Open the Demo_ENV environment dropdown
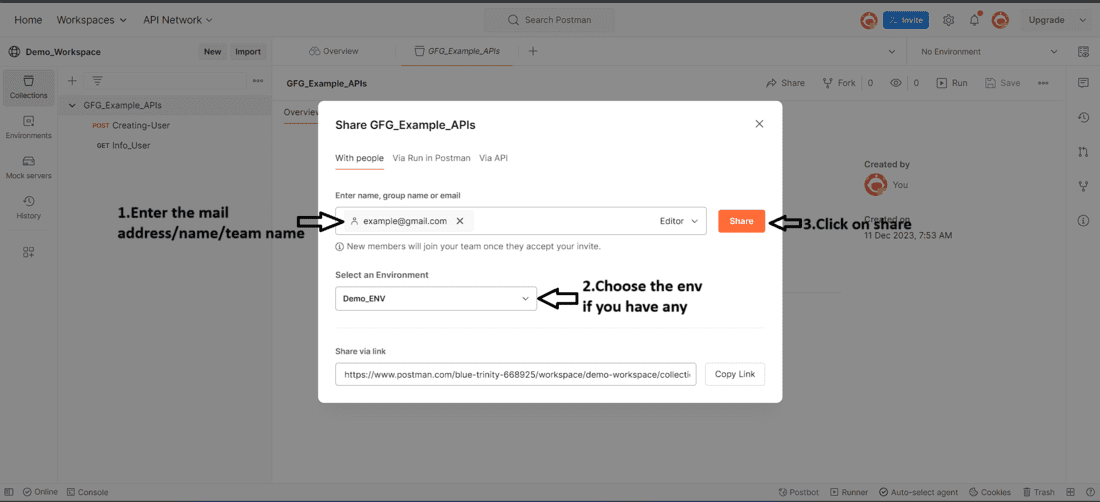The width and height of the screenshot is (1100, 502). (x=436, y=299)
